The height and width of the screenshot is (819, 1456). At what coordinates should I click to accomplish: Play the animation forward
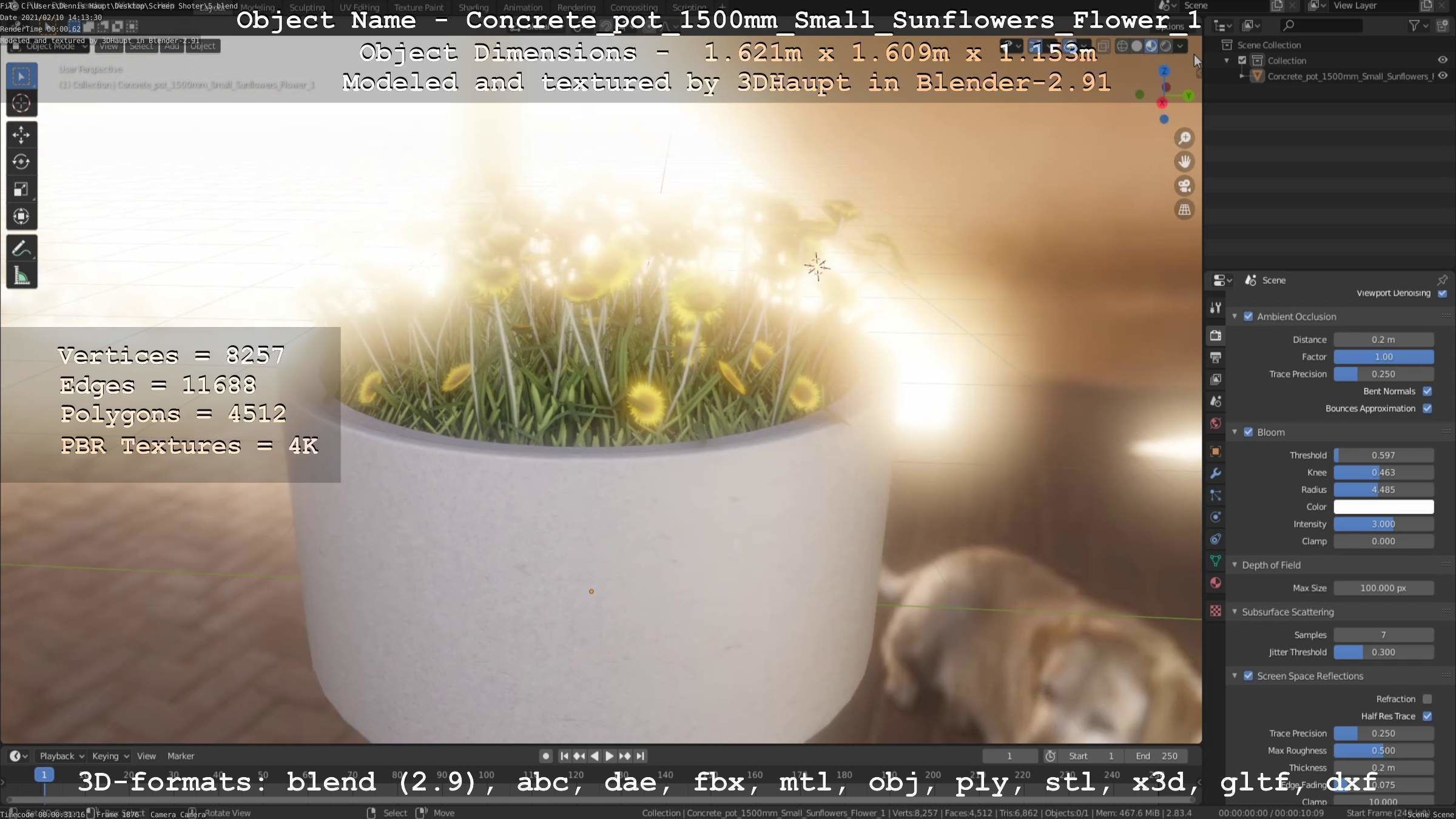point(610,756)
